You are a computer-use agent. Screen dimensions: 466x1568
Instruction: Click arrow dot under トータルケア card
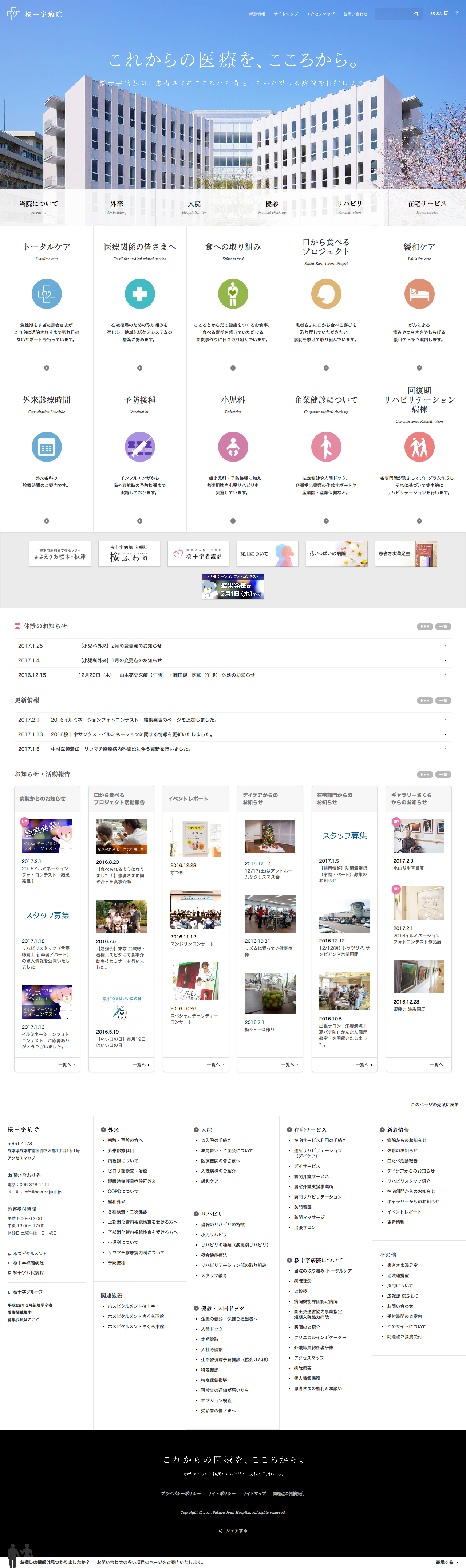click(46, 368)
